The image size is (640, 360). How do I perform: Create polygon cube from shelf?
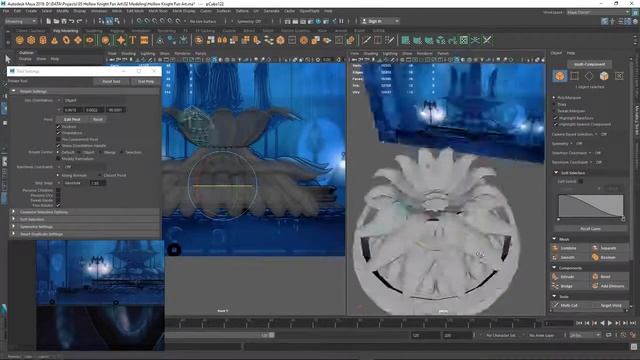(x=31, y=40)
